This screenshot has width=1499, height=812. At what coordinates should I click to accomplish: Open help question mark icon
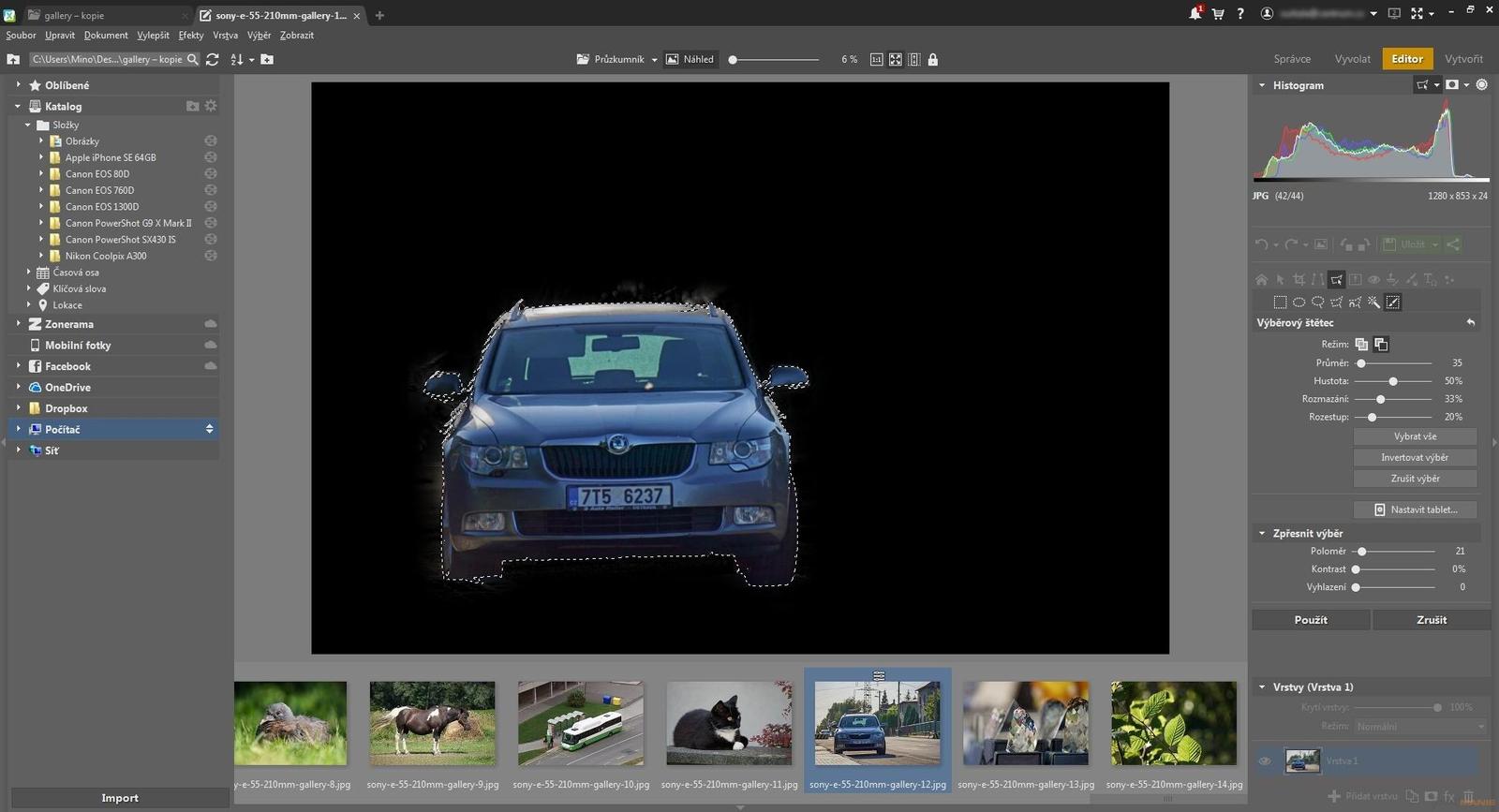click(1240, 14)
